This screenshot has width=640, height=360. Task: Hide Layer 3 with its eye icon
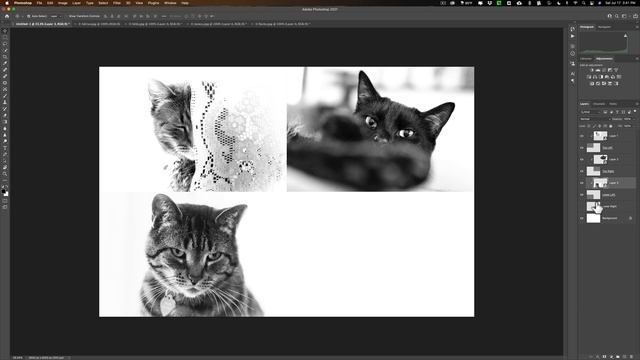(582, 160)
